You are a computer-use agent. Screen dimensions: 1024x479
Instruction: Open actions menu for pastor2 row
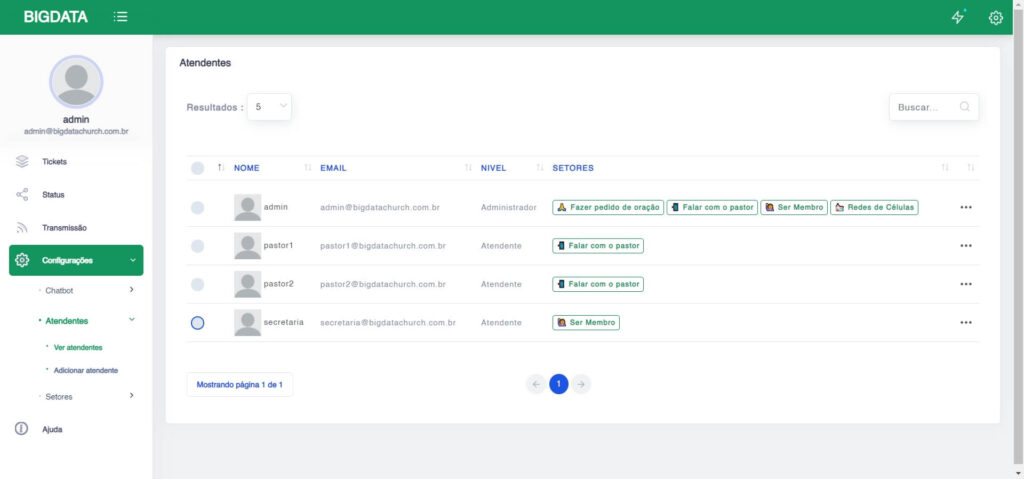[x=966, y=284]
